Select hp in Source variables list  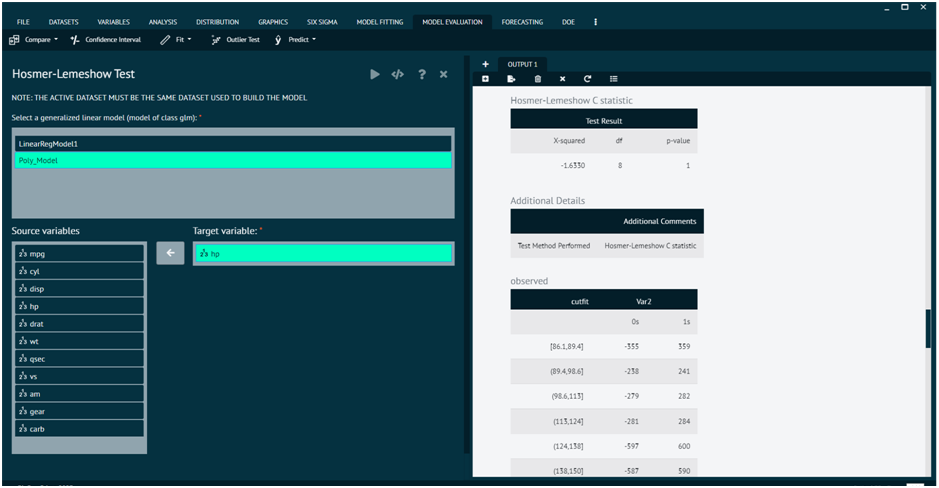[80, 306]
